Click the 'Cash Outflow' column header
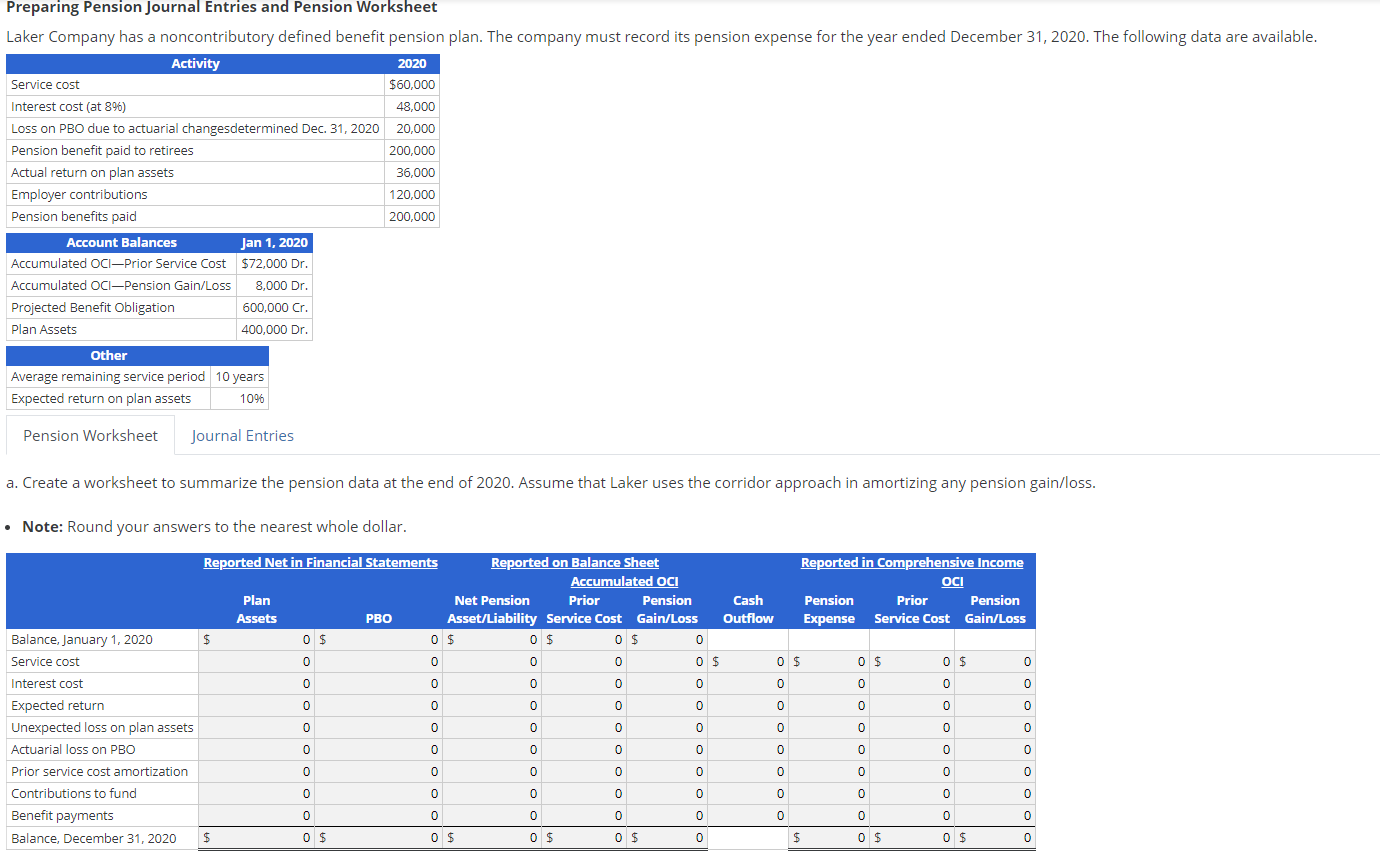 [748, 610]
